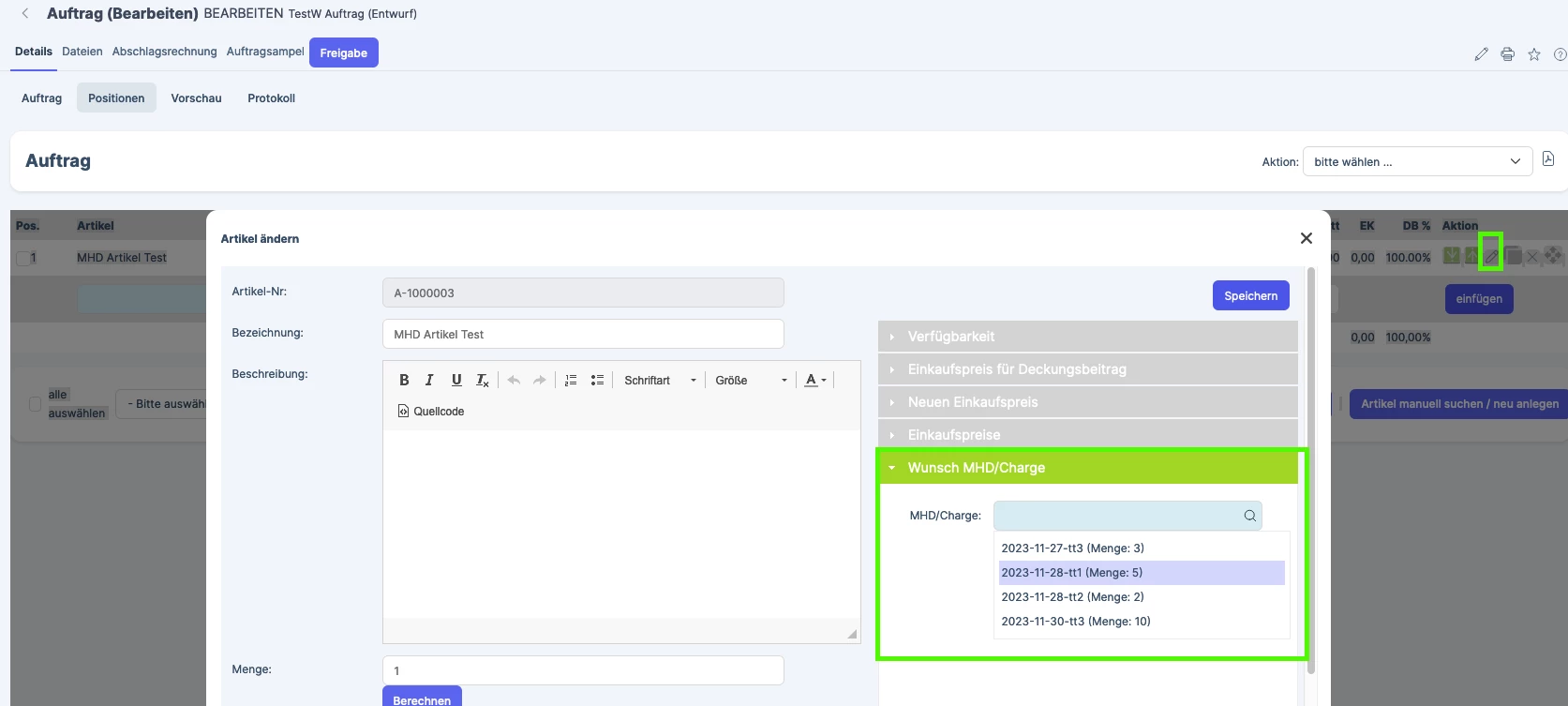The height and width of the screenshot is (706, 1568).
Task: Select the Vorschau sub-tab
Action: point(196,98)
